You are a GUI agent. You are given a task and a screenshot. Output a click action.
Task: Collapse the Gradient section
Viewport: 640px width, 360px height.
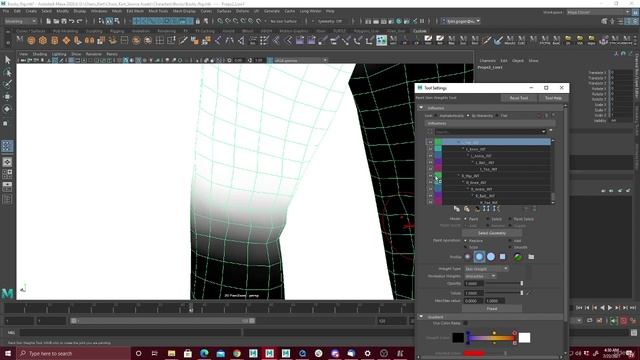(x=421, y=317)
